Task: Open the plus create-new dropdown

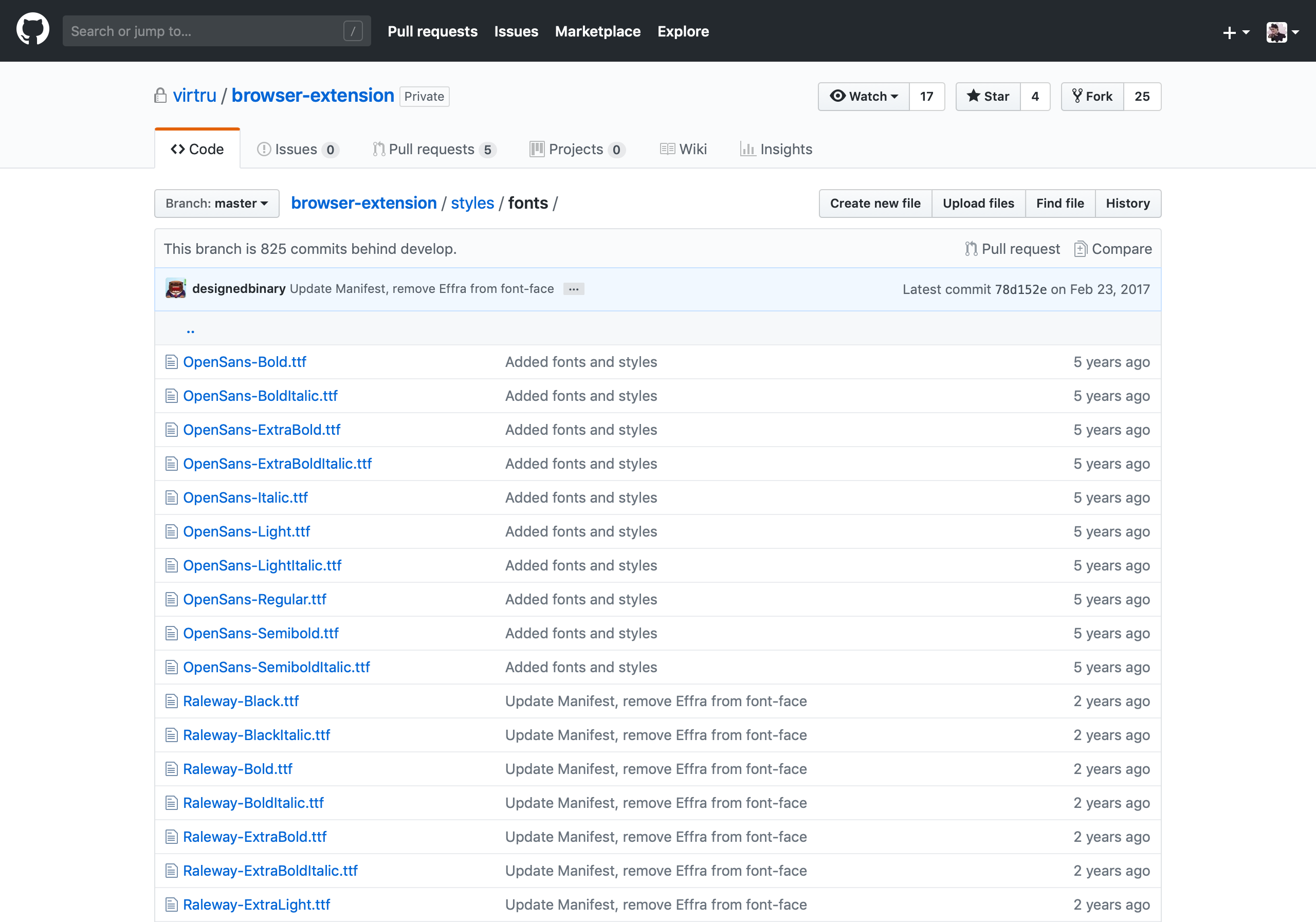Action: [x=1236, y=32]
